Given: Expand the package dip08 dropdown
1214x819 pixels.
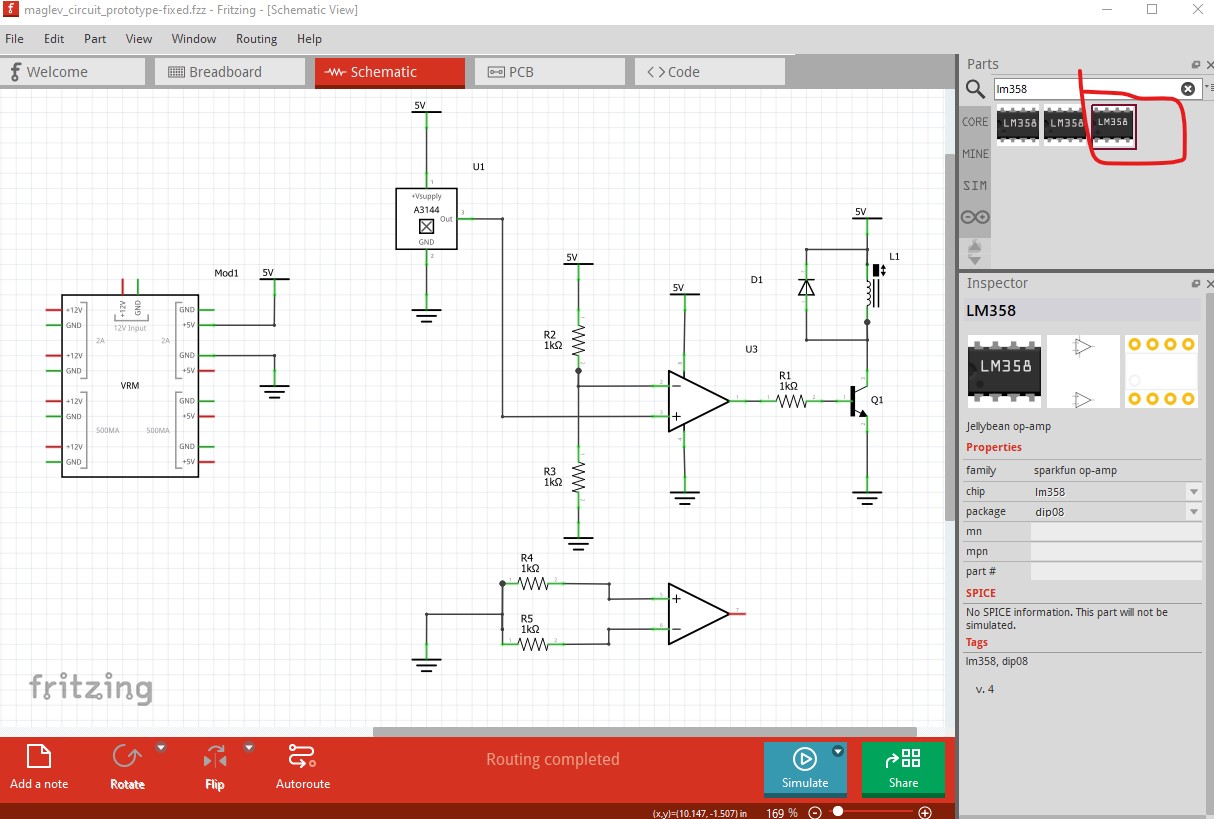Looking at the screenshot, I should pos(1193,512).
